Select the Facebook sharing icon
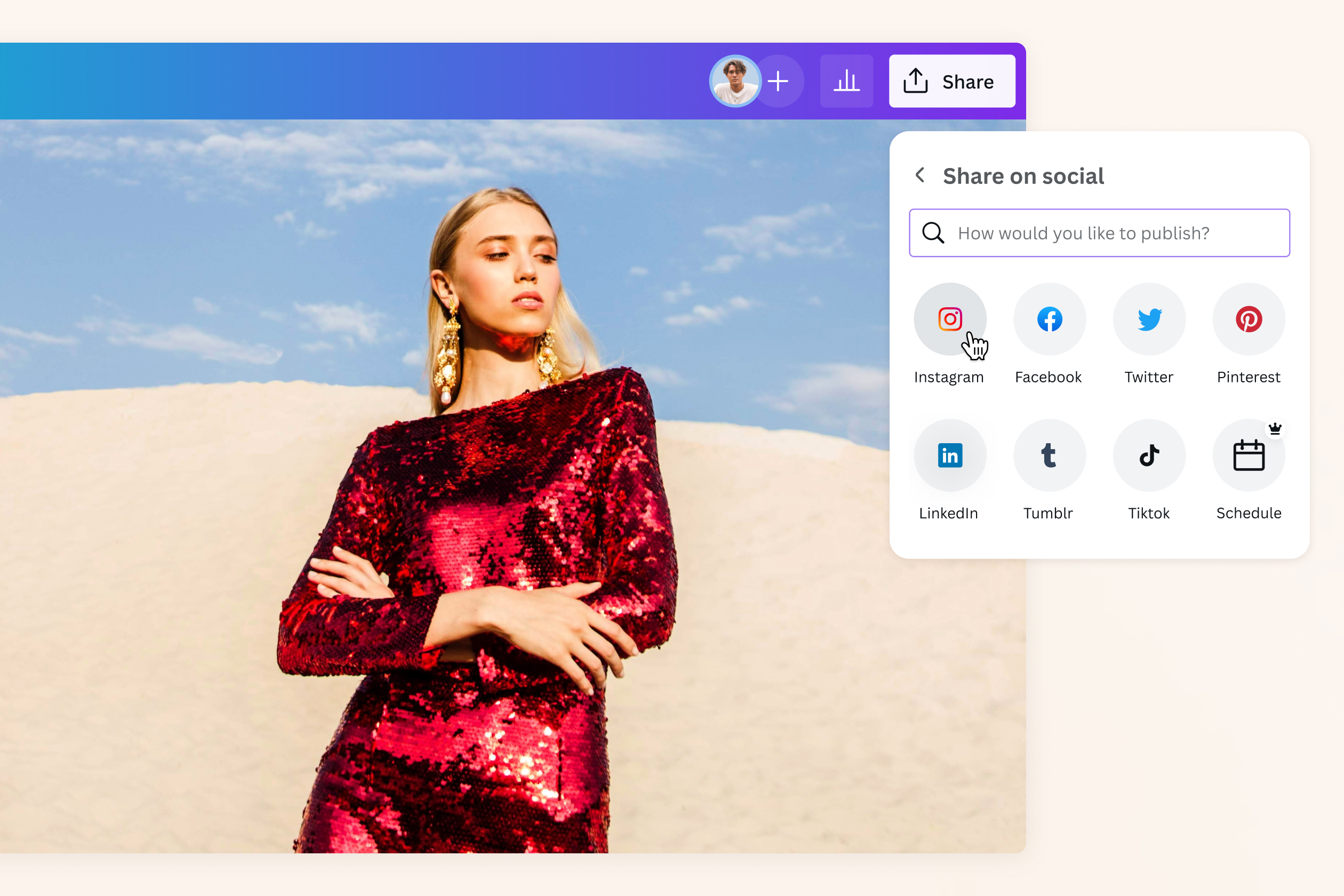 coord(1049,319)
